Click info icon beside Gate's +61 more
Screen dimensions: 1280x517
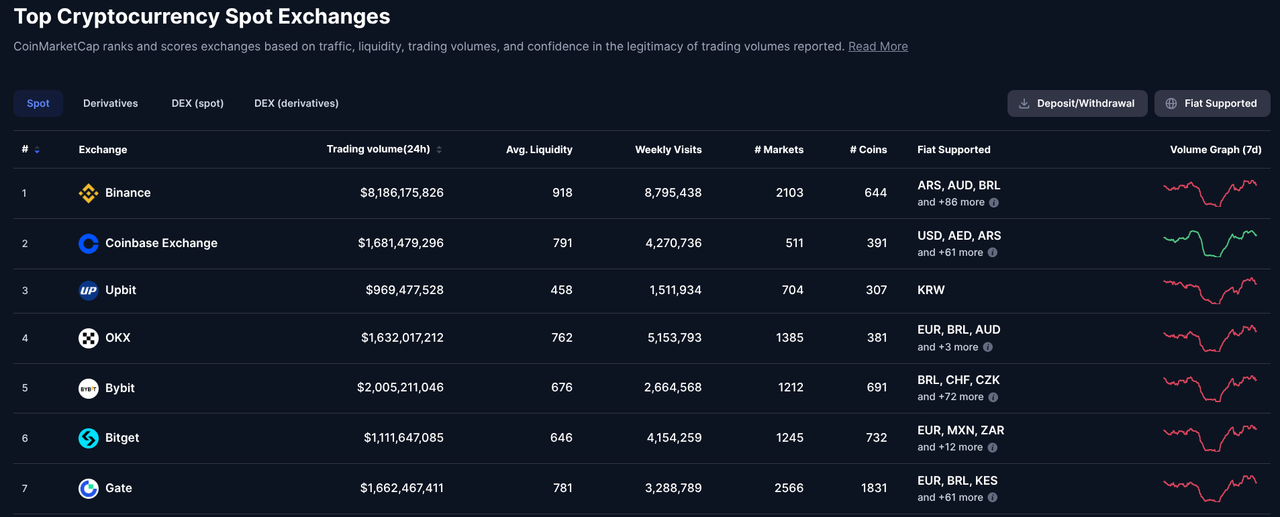point(993,497)
